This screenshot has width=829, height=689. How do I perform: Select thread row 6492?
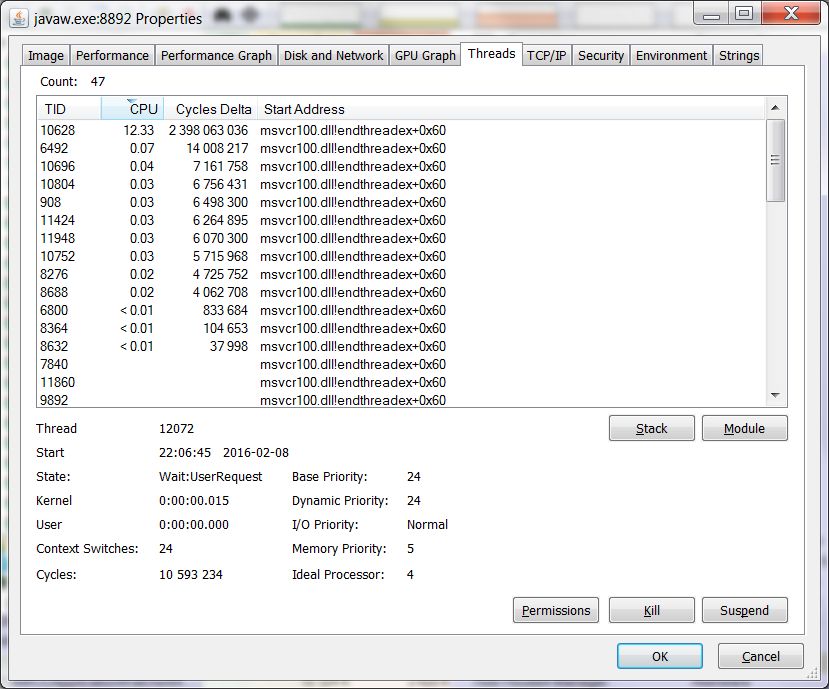[x=401, y=148]
